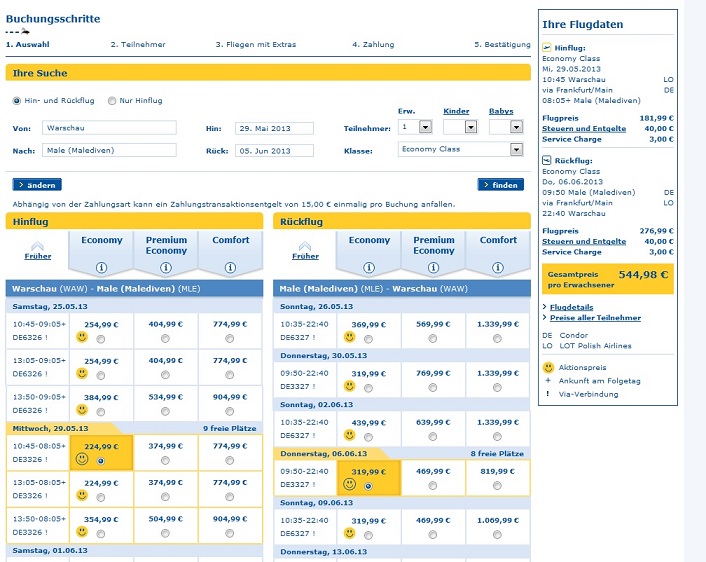Go to step 5. Bestätigung
The width and height of the screenshot is (706, 562).
point(502,45)
